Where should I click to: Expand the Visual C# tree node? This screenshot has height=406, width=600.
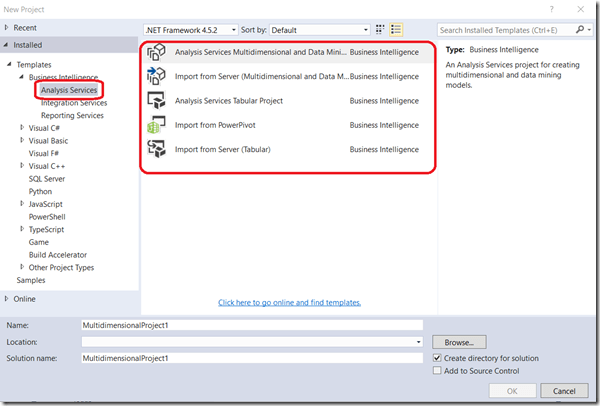click(x=23, y=128)
